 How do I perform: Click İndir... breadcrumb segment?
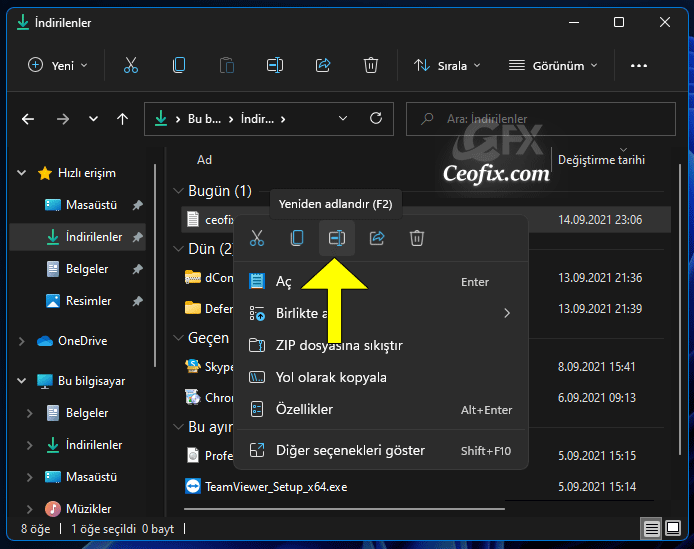point(257,119)
